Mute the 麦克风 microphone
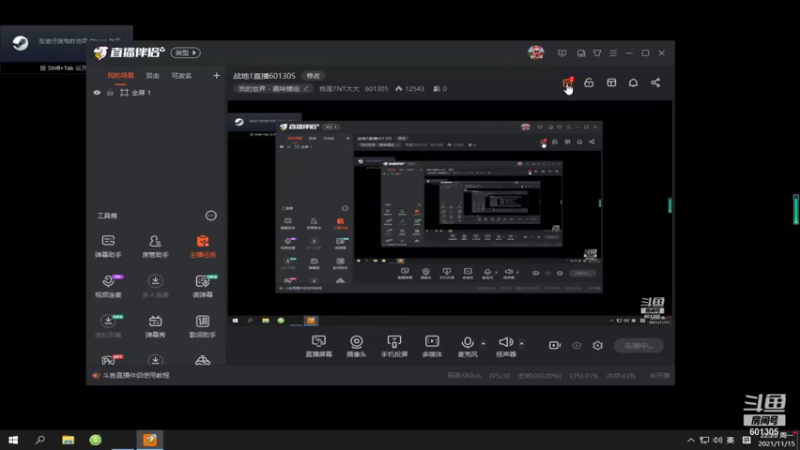Image resolution: width=800 pixels, height=450 pixels. pyautogui.click(x=467, y=346)
